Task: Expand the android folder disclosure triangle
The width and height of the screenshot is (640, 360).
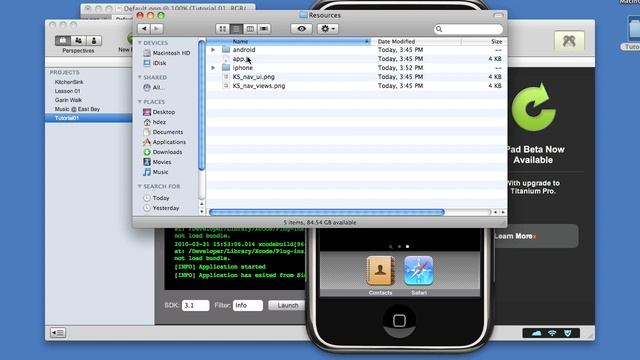Action: (x=213, y=50)
